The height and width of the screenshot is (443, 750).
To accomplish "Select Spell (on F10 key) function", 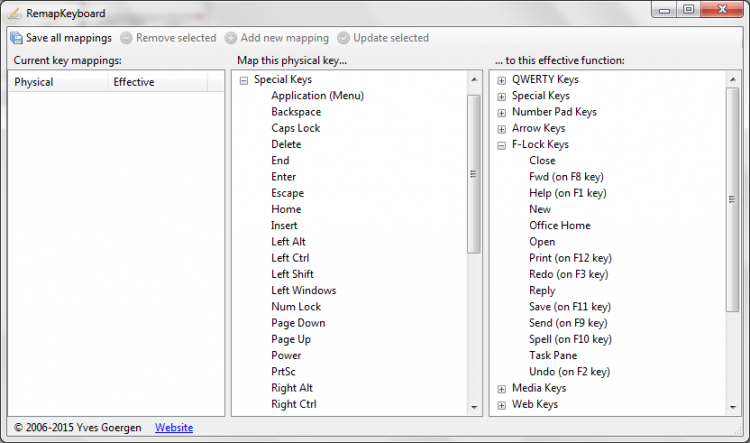I will coord(570,340).
